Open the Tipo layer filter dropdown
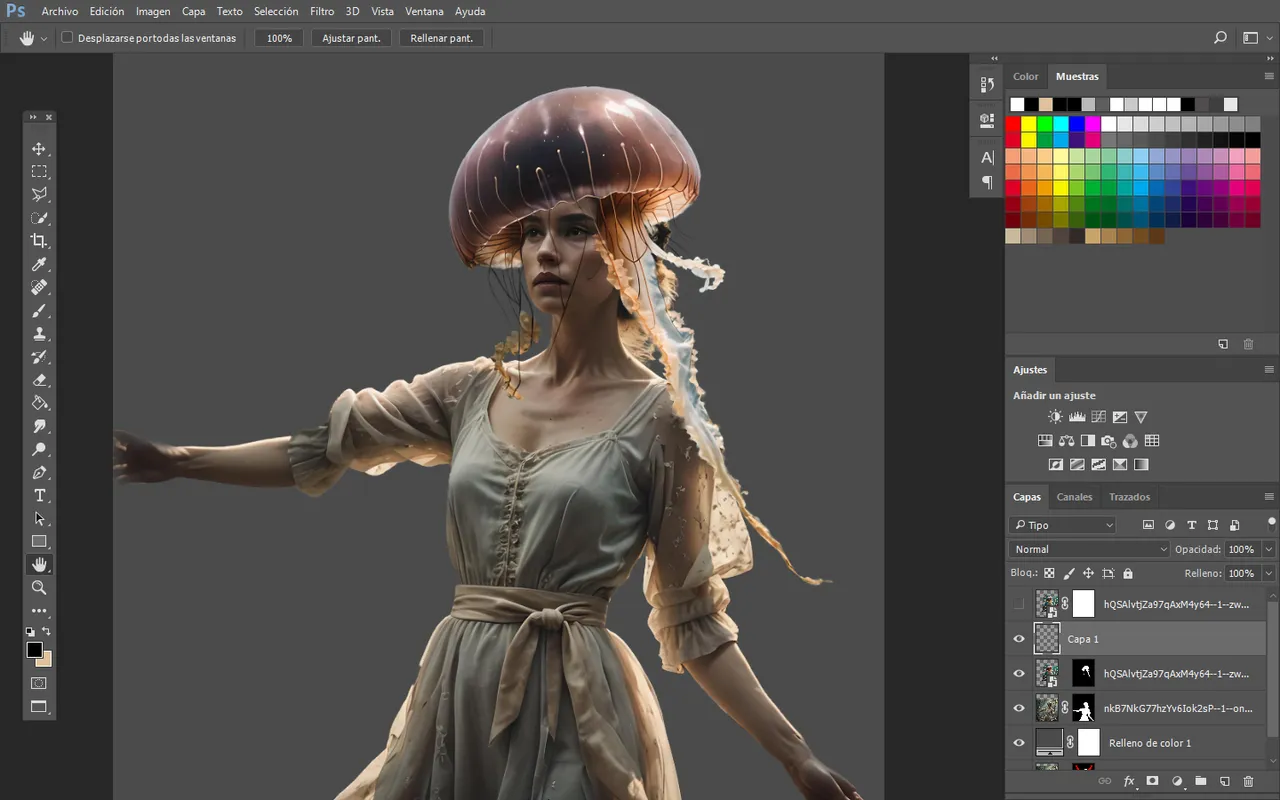The width and height of the screenshot is (1280, 800). 1062,525
